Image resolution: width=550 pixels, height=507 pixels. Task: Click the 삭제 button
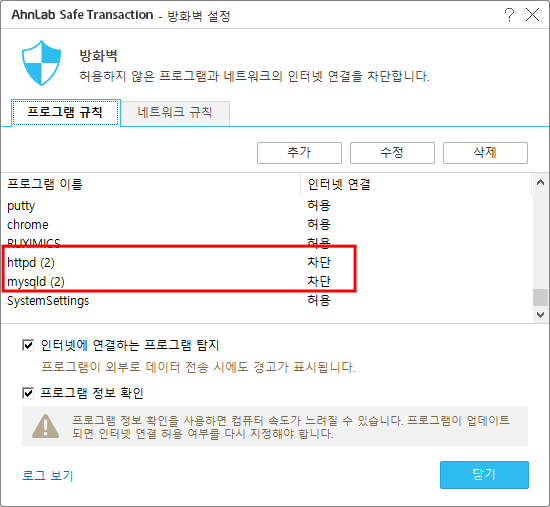coord(485,153)
